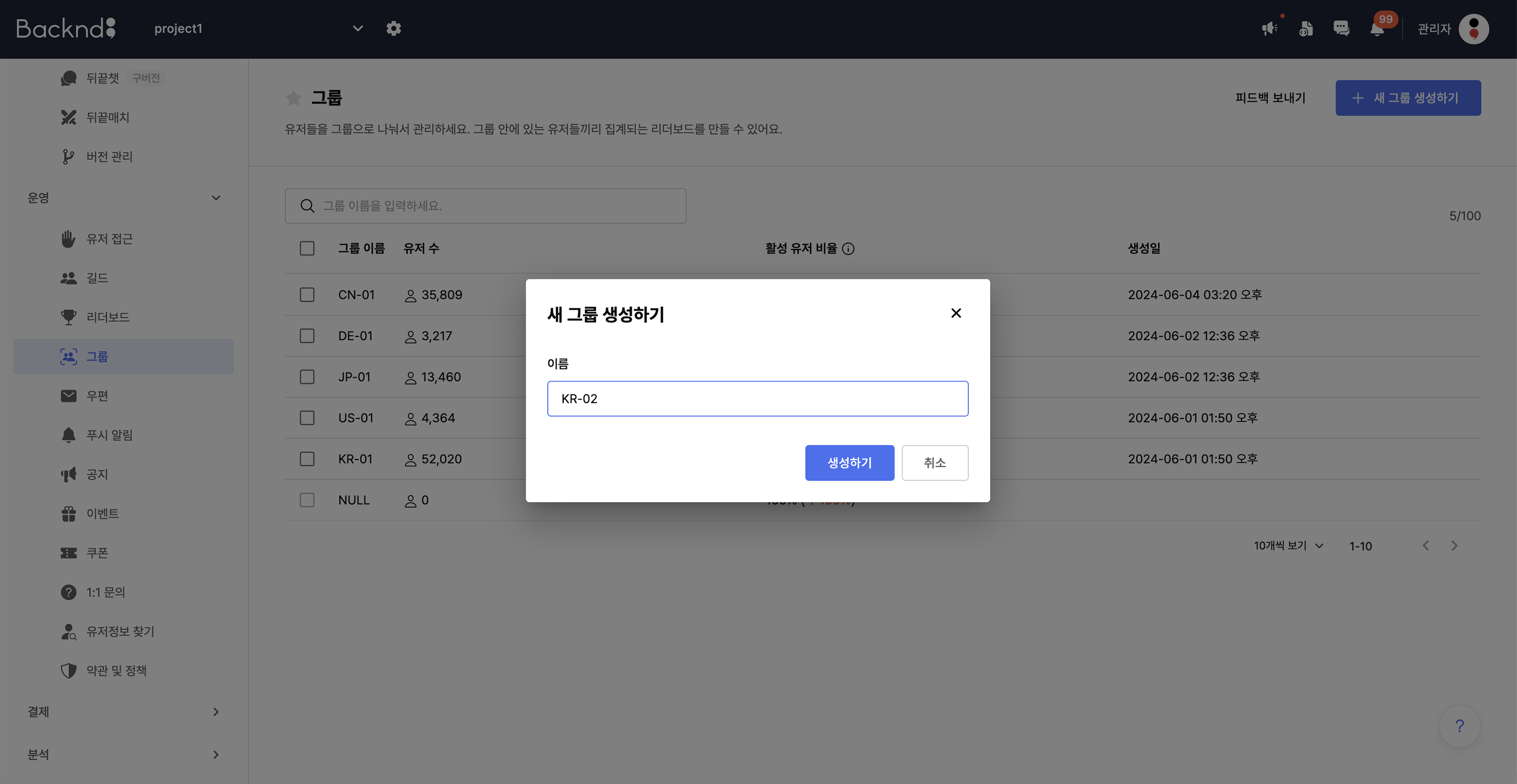Click the 버전 관리 branch icon
The height and width of the screenshot is (784, 1517).
(x=69, y=157)
